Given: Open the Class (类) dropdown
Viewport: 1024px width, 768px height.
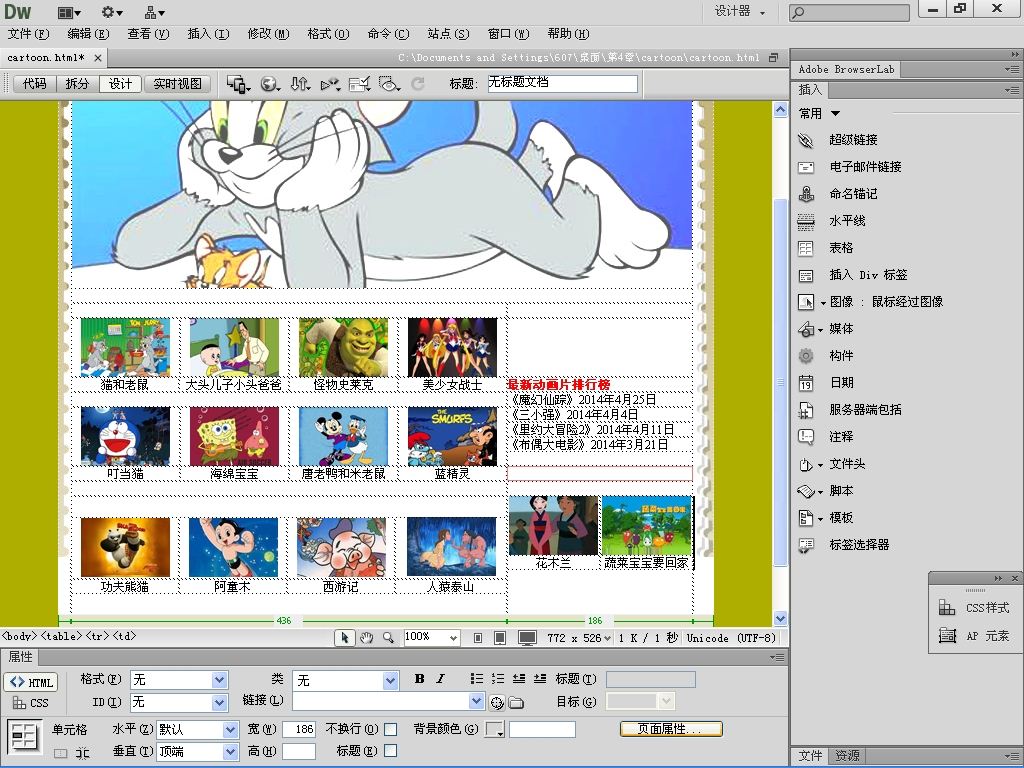Looking at the screenshot, I should click(x=391, y=680).
